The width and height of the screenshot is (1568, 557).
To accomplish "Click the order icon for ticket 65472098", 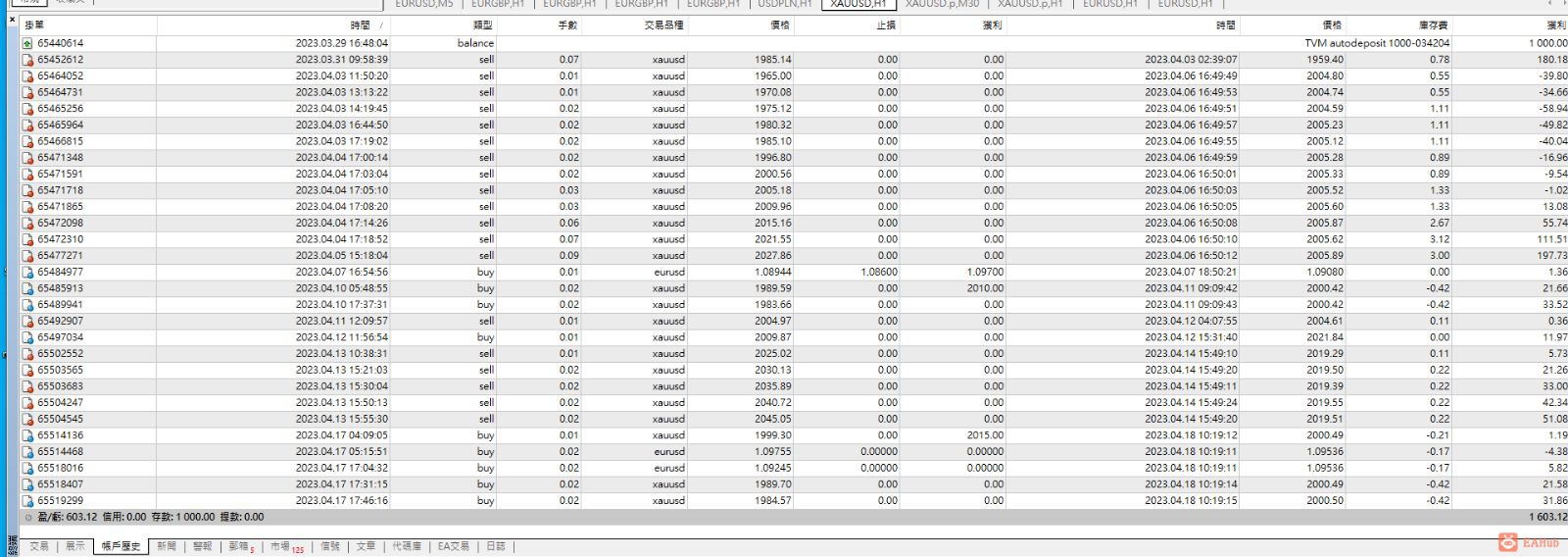I will [x=28, y=223].
